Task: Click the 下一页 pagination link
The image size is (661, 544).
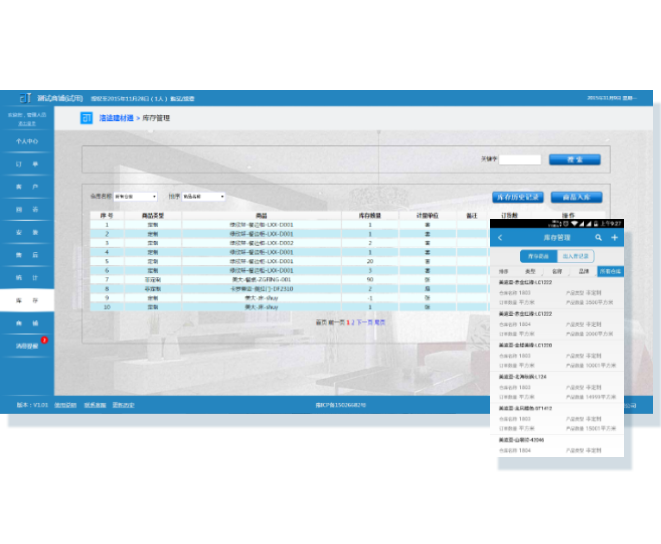Action: [x=365, y=322]
